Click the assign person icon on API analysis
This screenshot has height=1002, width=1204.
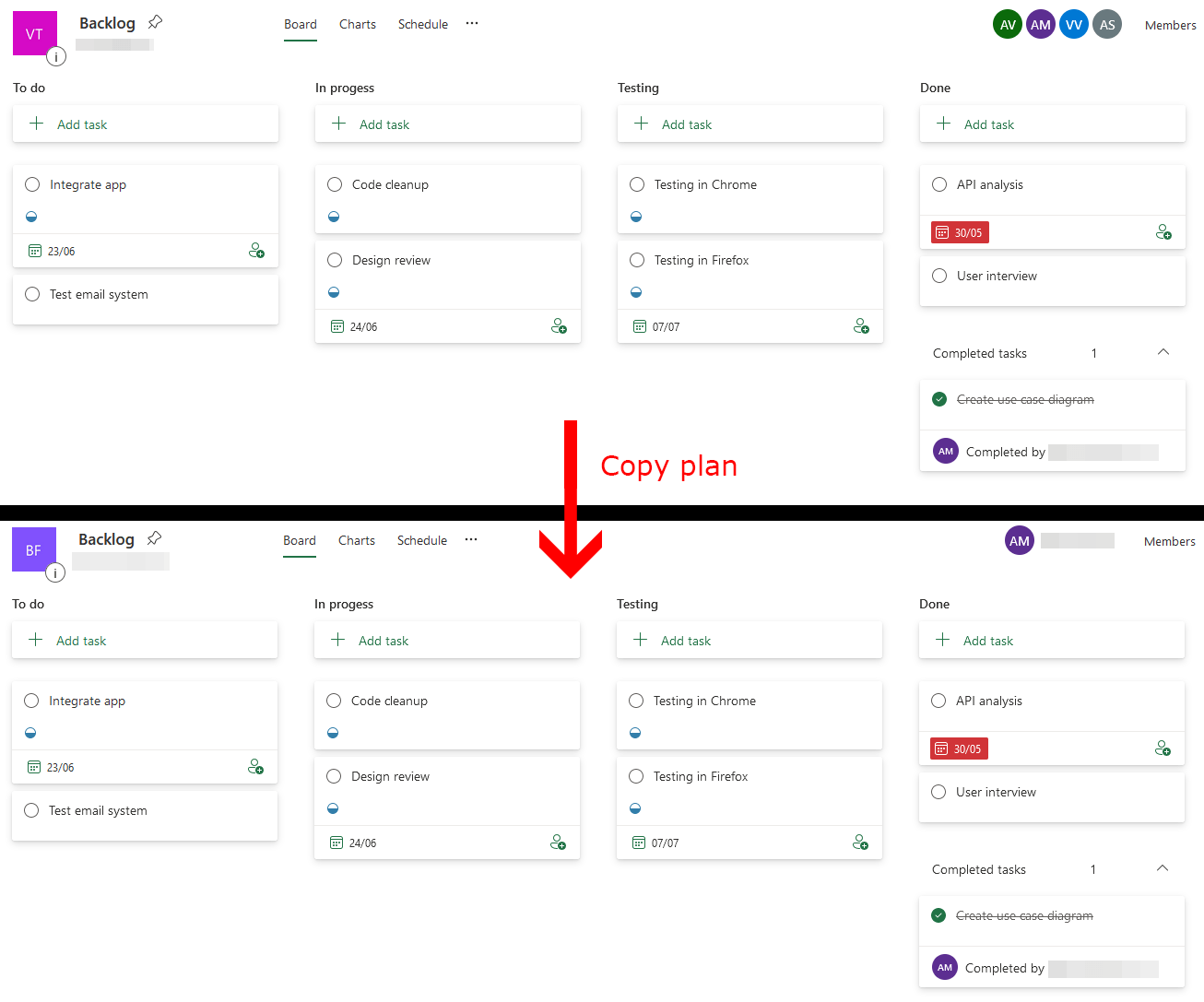click(x=1163, y=232)
